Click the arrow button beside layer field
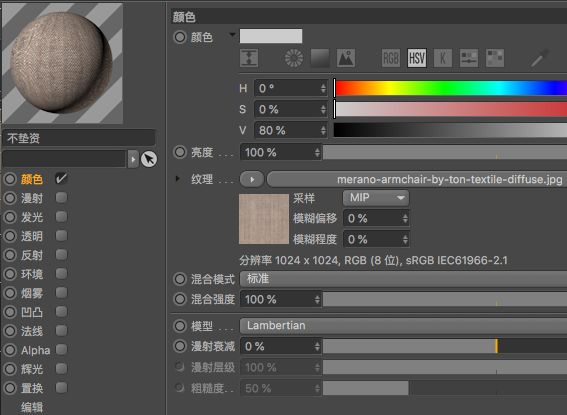 133,159
